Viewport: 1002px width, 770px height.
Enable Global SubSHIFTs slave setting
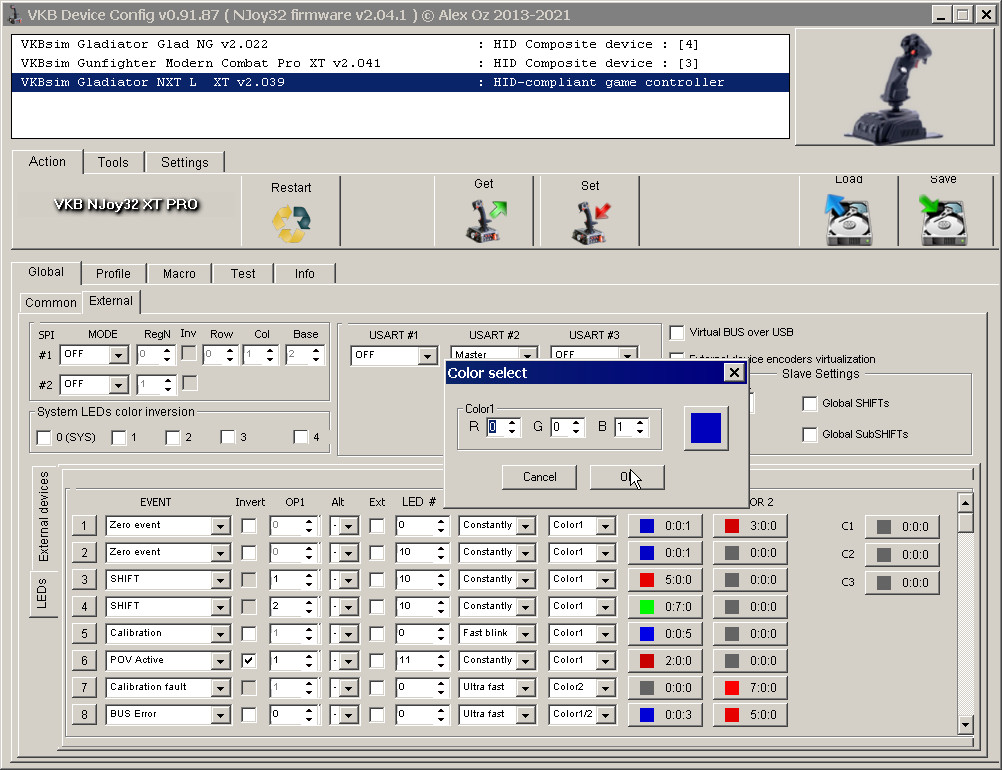pos(810,435)
